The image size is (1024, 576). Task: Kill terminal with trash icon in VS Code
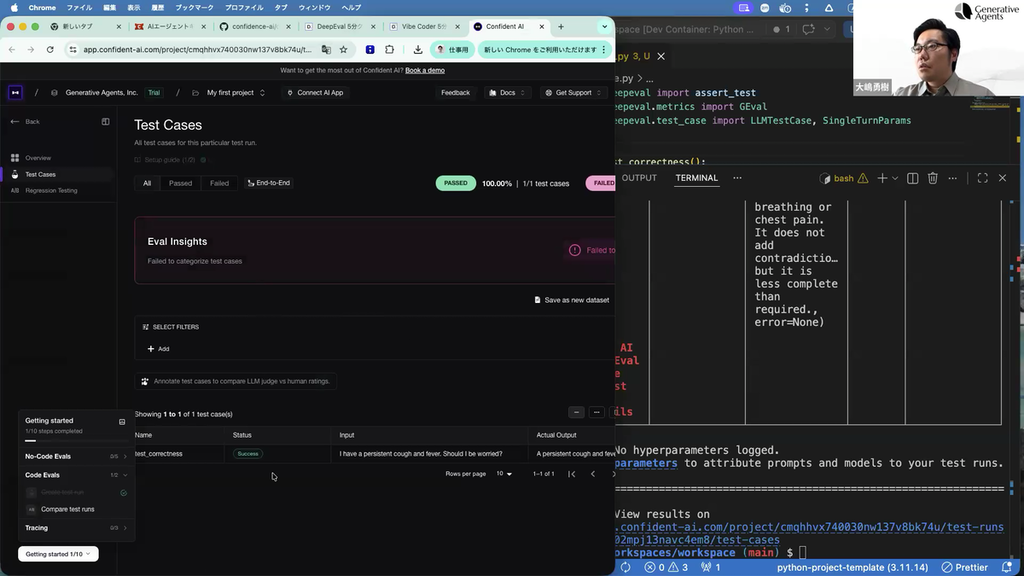click(x=933, y=178)
